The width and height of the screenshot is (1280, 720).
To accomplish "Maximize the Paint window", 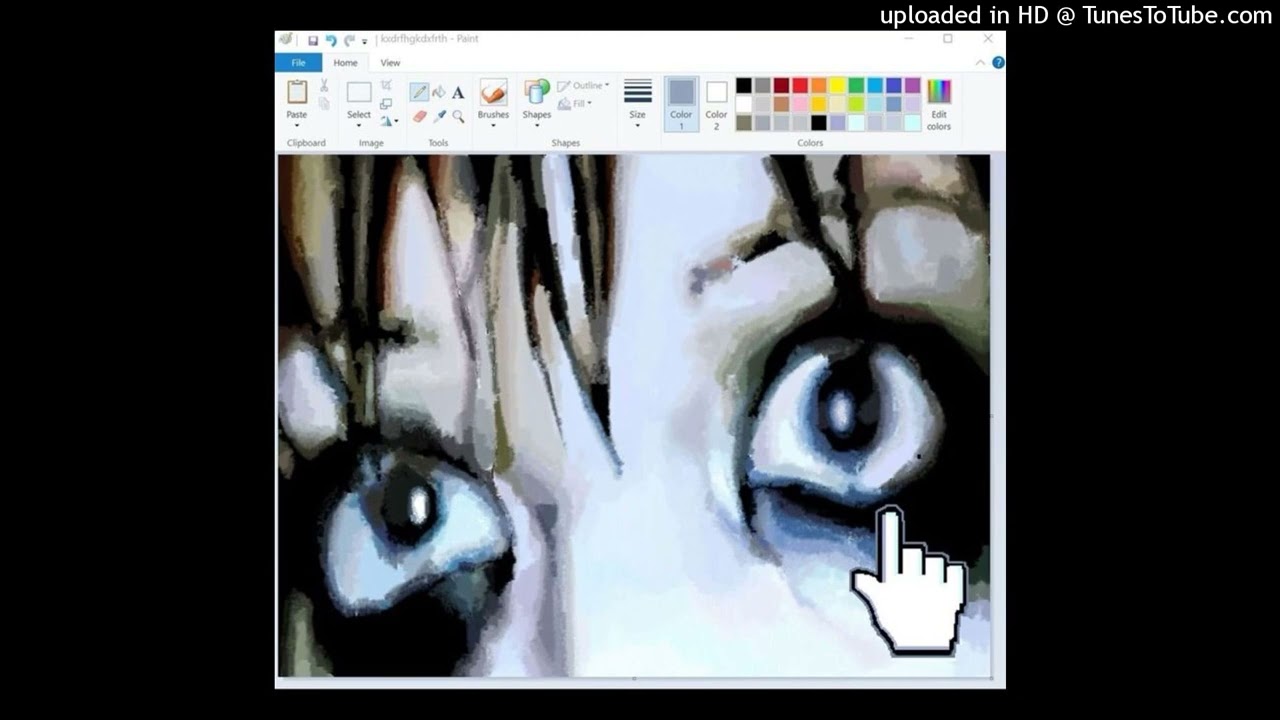I will (x=947, y=39).
